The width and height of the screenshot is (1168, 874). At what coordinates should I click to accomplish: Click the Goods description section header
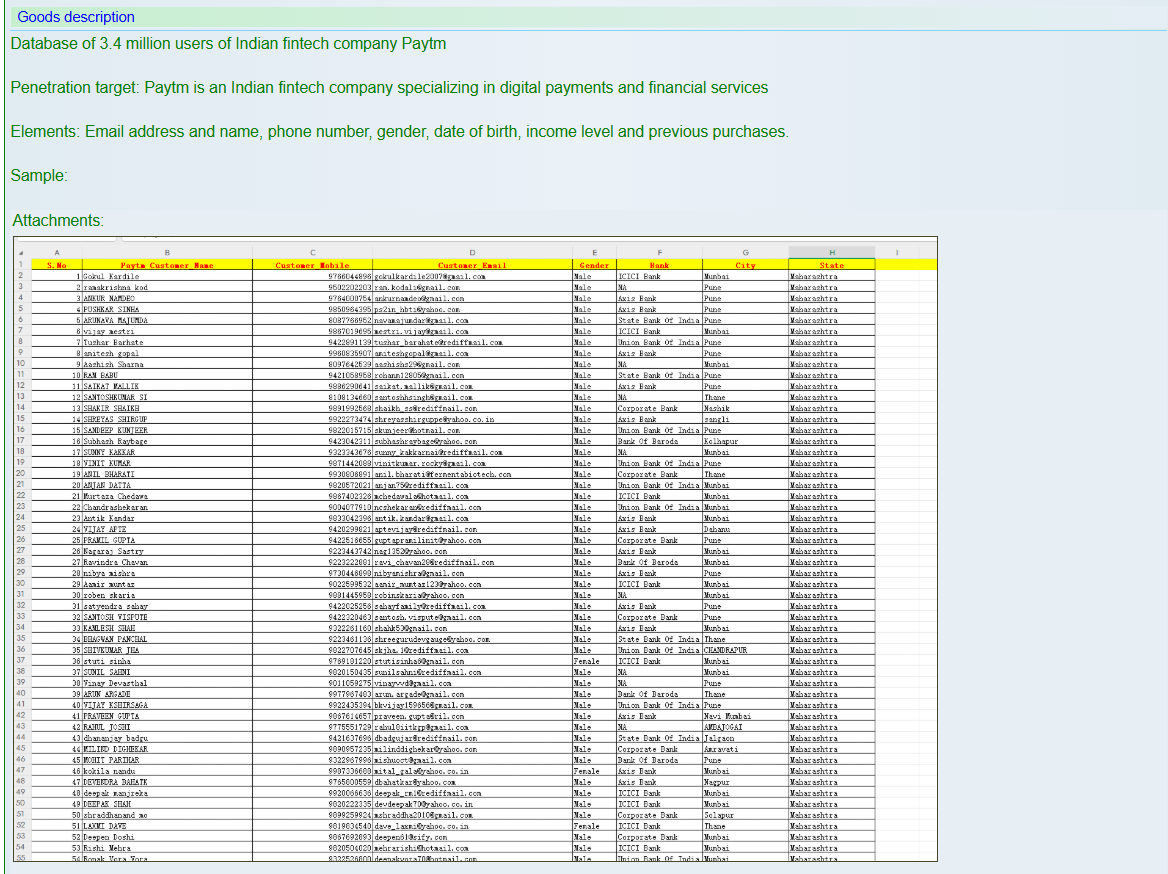click(x=76, y=17)
